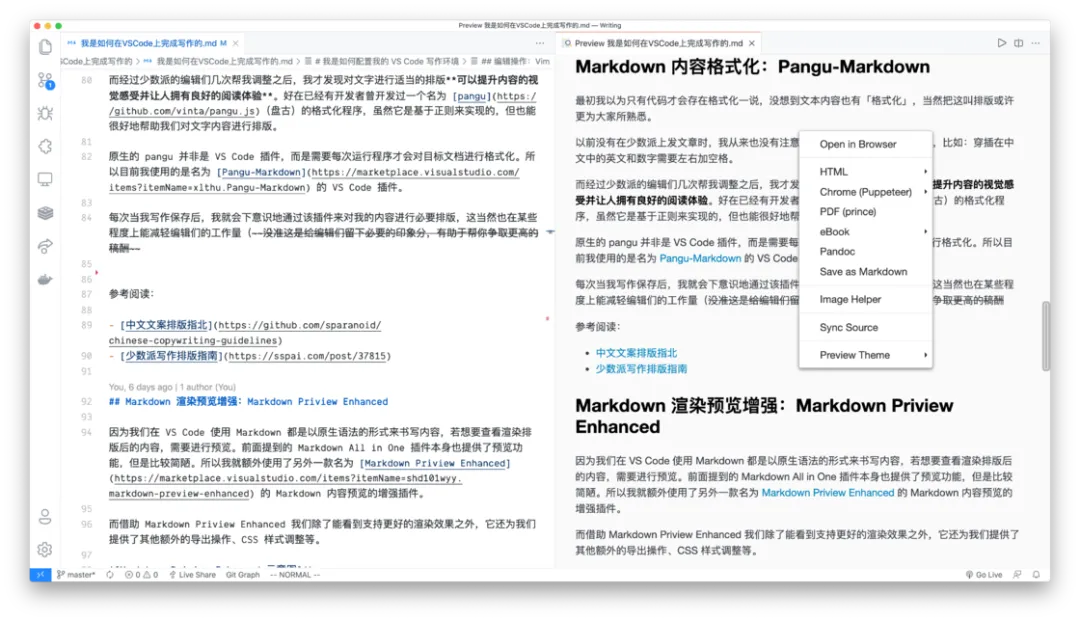
Task: Open notifications bell in status bar
Action: (1036, 574)
